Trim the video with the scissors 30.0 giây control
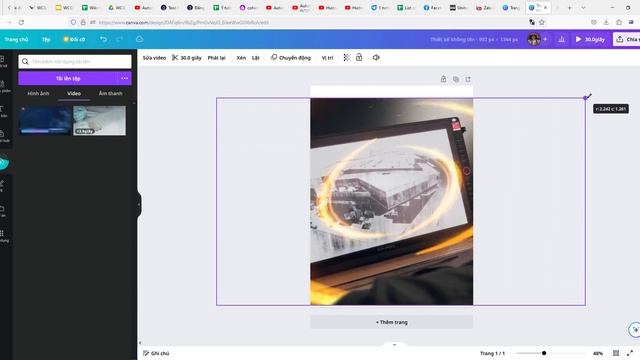This screenshot has width=640, height=360. (187, 58)
